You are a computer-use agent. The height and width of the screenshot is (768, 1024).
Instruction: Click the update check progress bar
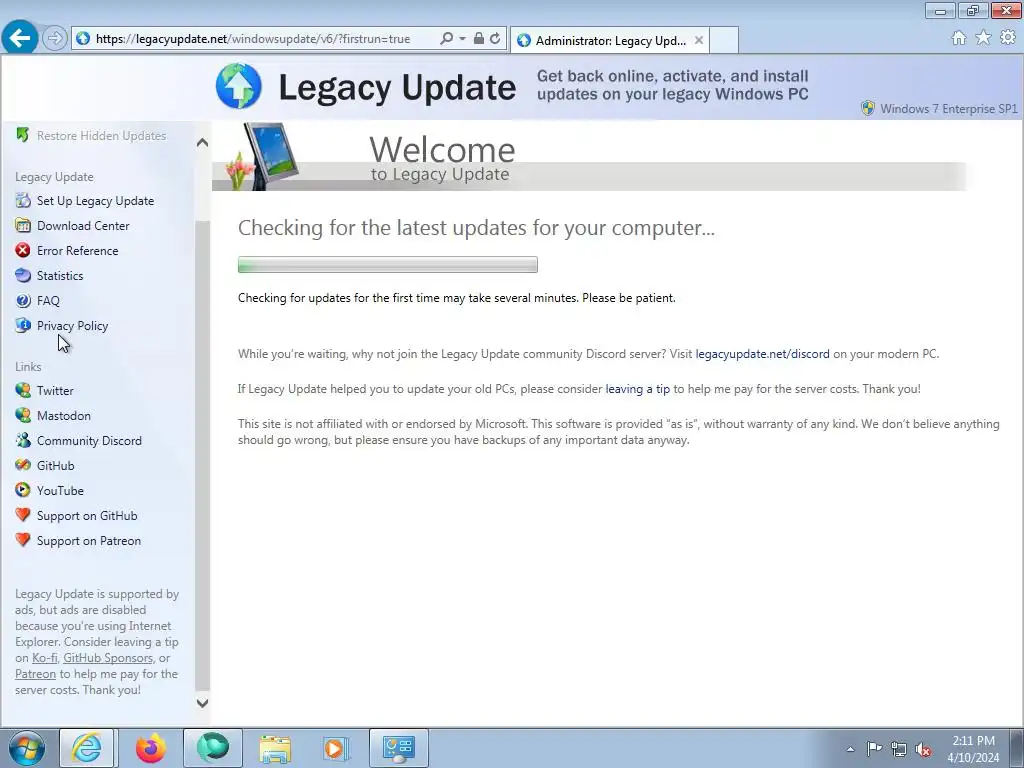(x=388, y=264)
